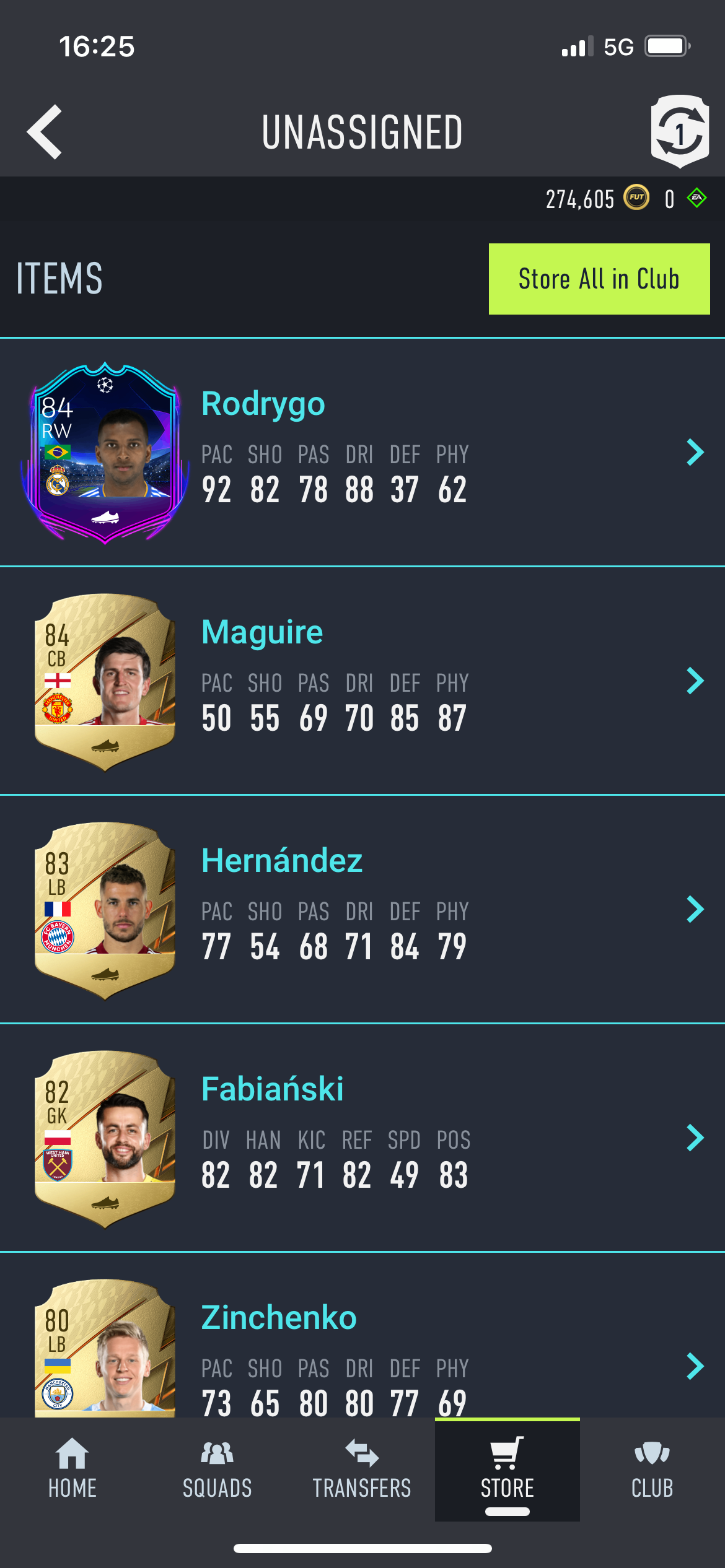Switch to the Transfers tab
Viewport: 725px width, 1568px height.
362,1469
